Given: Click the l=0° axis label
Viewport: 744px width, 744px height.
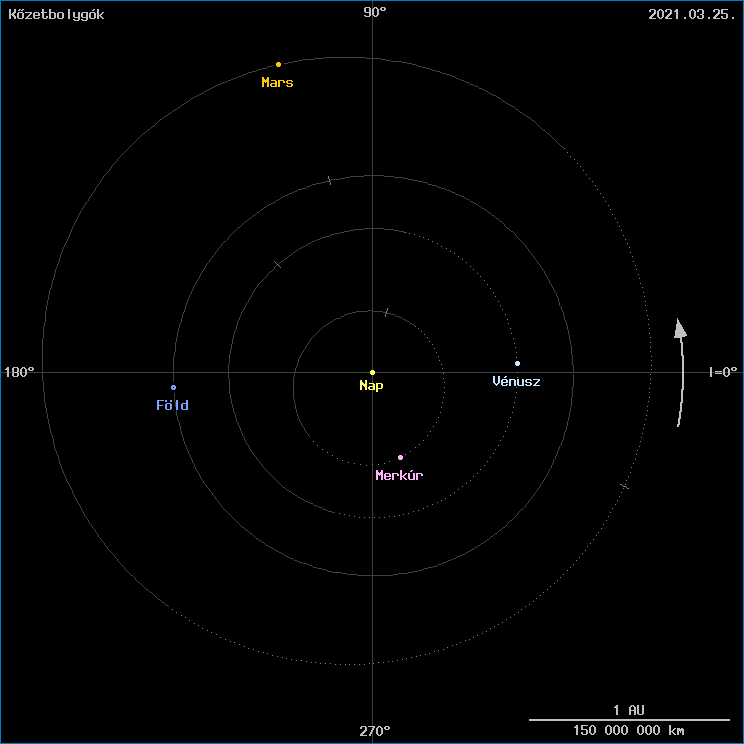Looking at the screenshot, I should click(723, 372).
